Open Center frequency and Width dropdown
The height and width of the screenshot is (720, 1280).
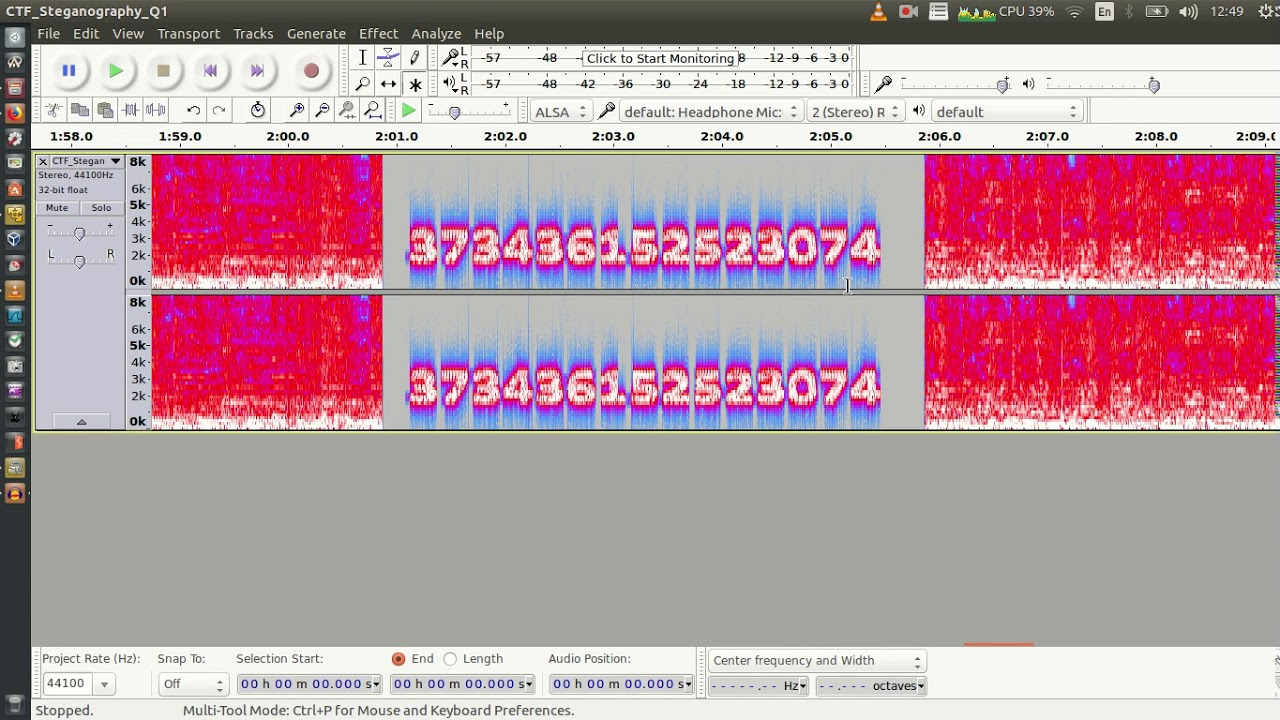click(x=816, y=660)
